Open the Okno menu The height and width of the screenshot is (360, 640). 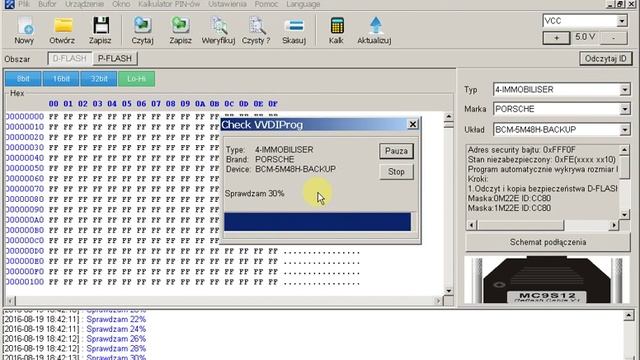point(121,4)
